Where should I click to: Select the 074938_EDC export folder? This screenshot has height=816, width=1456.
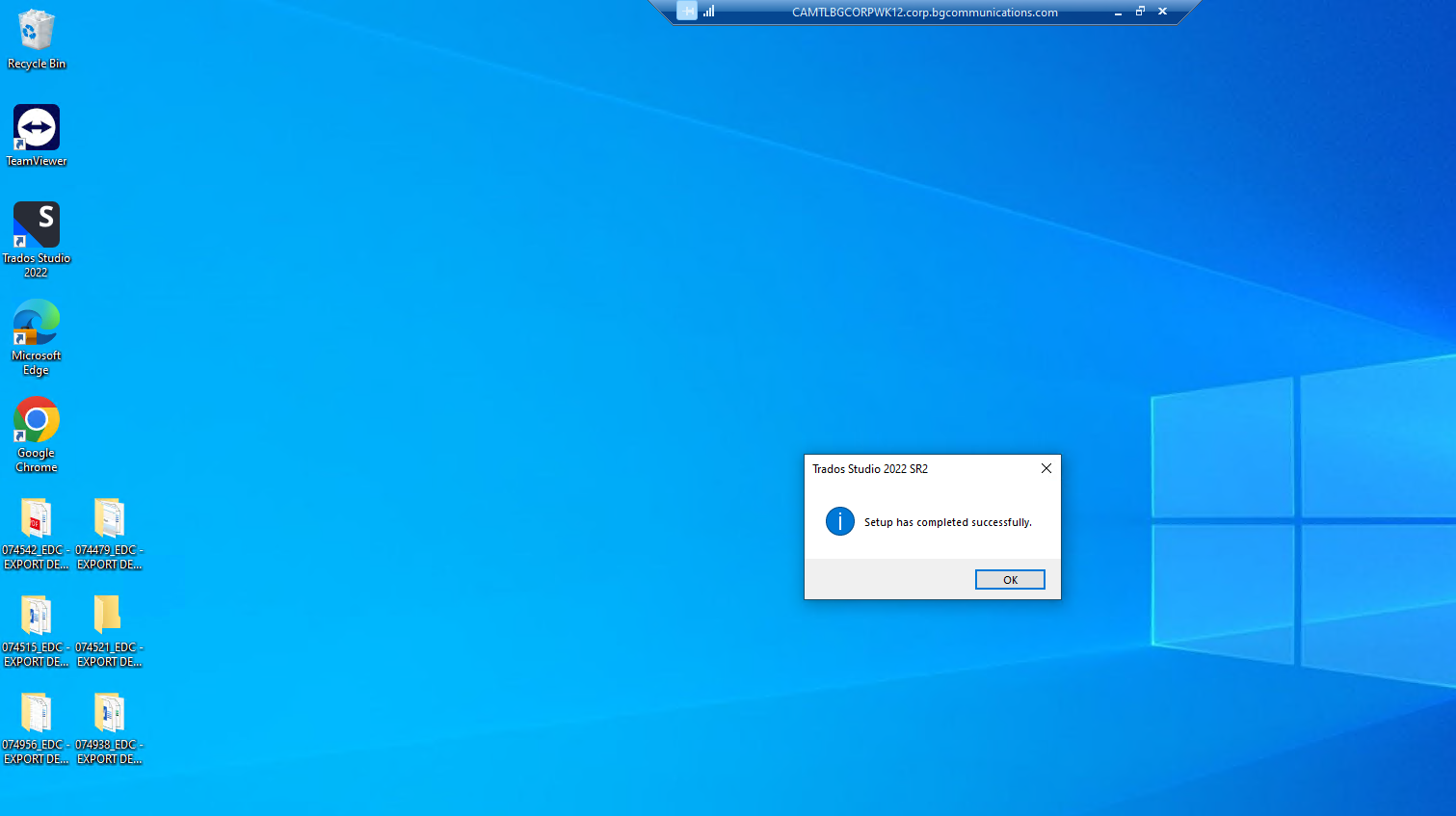(x=109, y=728)
